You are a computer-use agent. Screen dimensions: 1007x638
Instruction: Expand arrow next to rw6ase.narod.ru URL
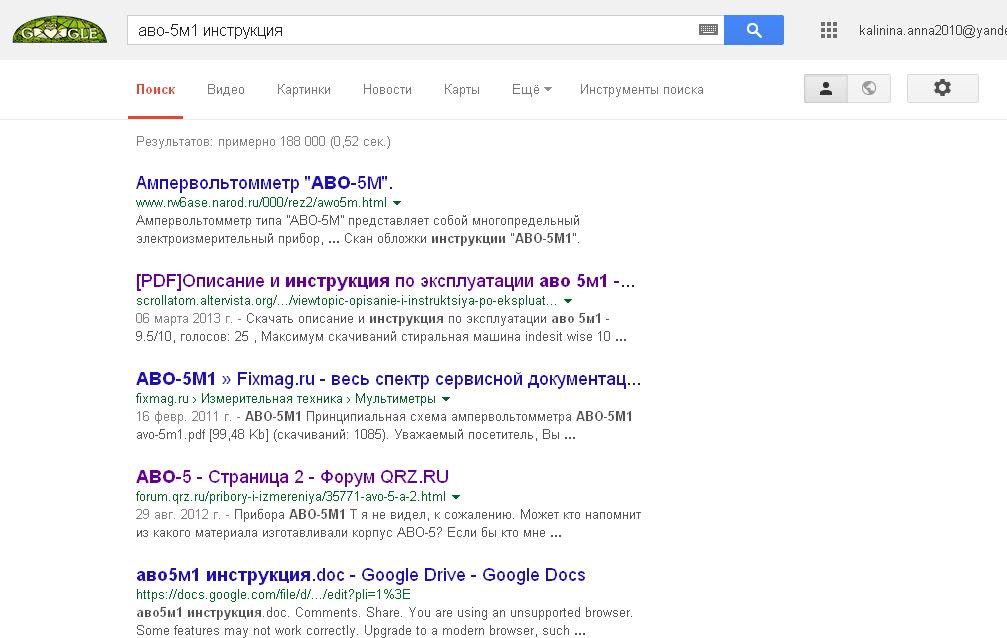pos(397,203)
